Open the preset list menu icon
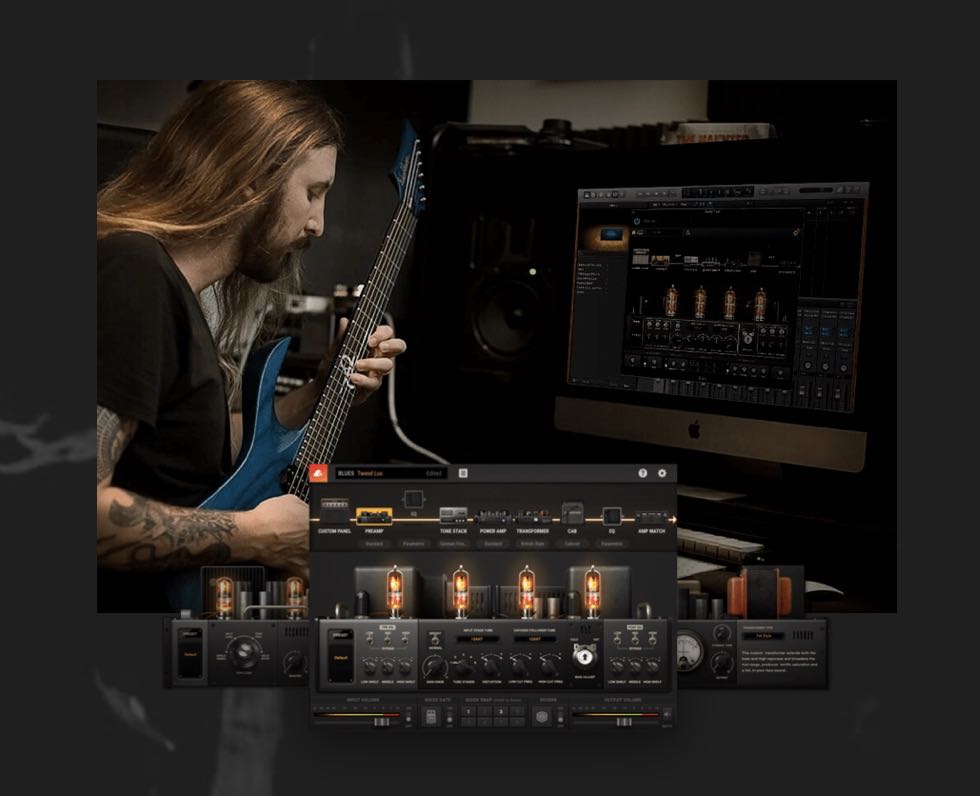Screen dimensions: 980x796 pos(463,473)
